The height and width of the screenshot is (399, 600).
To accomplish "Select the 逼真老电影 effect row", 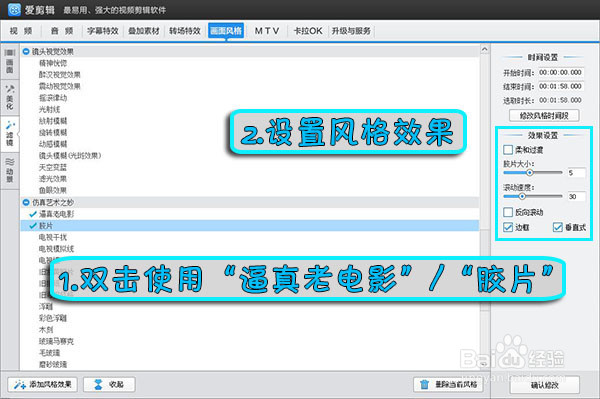I will (249, 214).
